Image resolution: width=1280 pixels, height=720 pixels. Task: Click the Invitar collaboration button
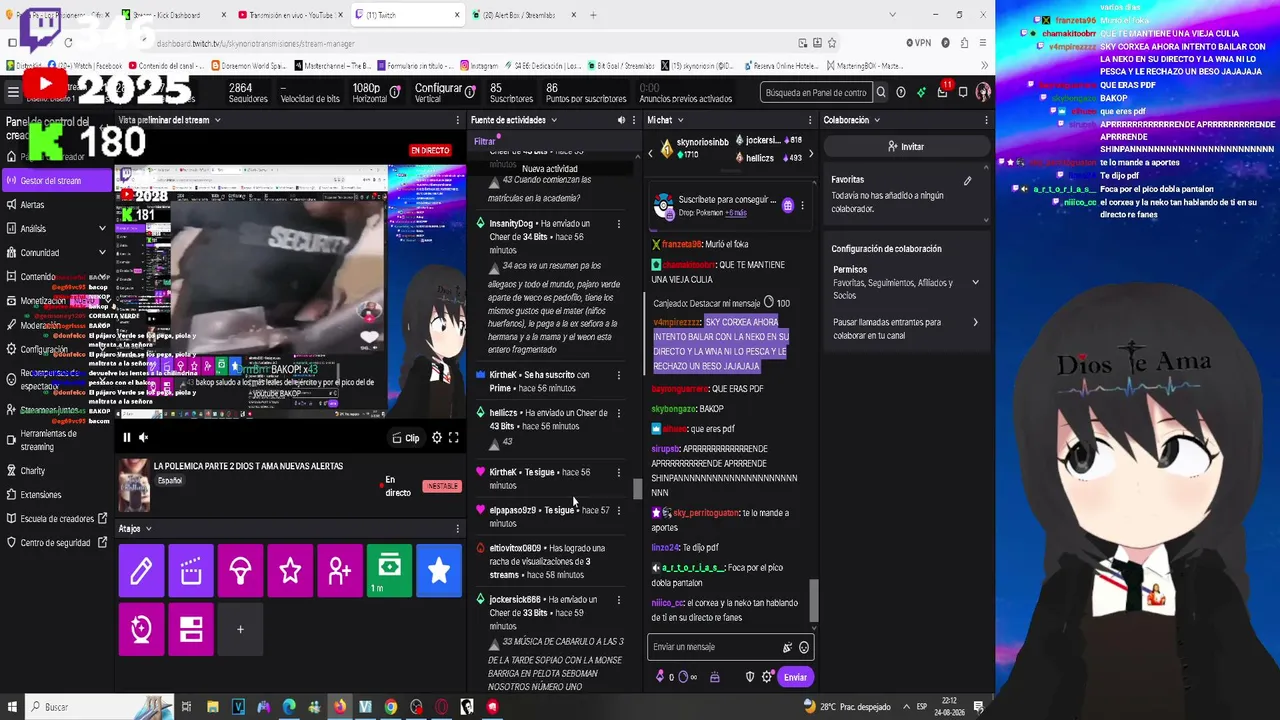coord(906,147)
